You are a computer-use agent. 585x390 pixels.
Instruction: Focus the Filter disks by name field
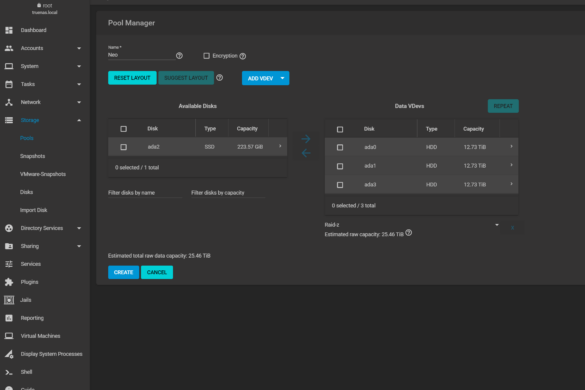[x=145, y=193]
